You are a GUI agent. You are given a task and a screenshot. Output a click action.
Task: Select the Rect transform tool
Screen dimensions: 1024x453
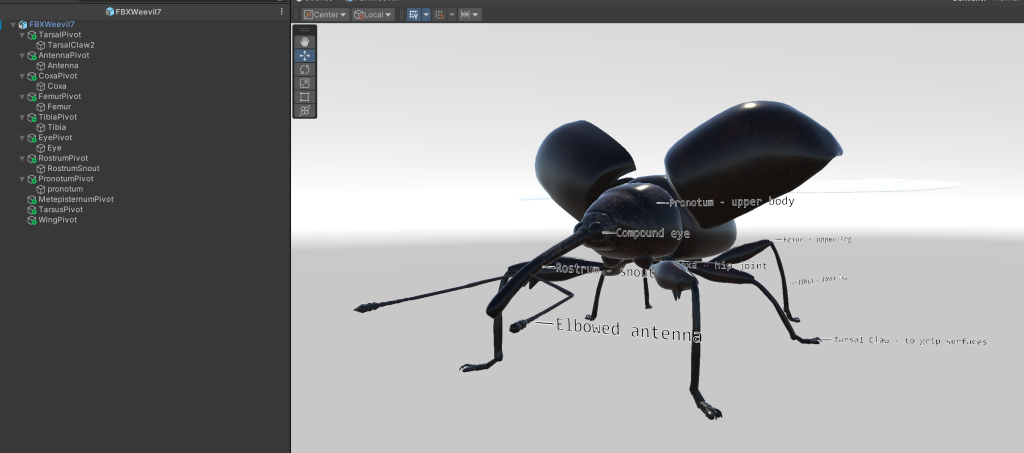[x=305, y=97]
